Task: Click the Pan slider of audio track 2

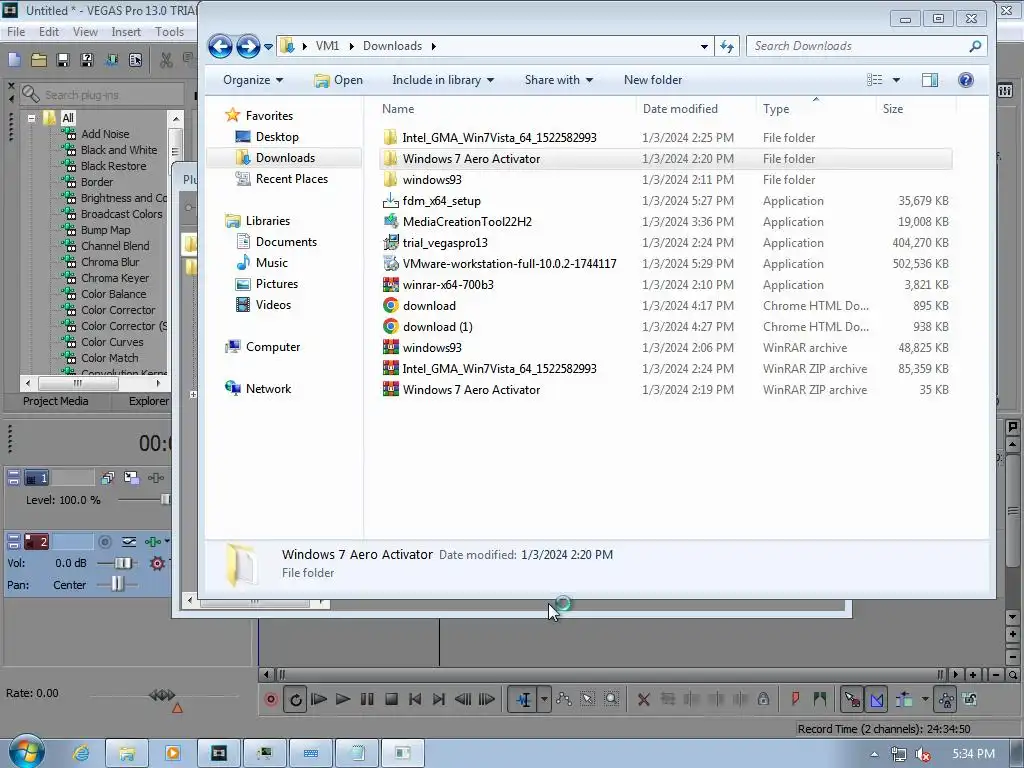Action: (117, 584)
